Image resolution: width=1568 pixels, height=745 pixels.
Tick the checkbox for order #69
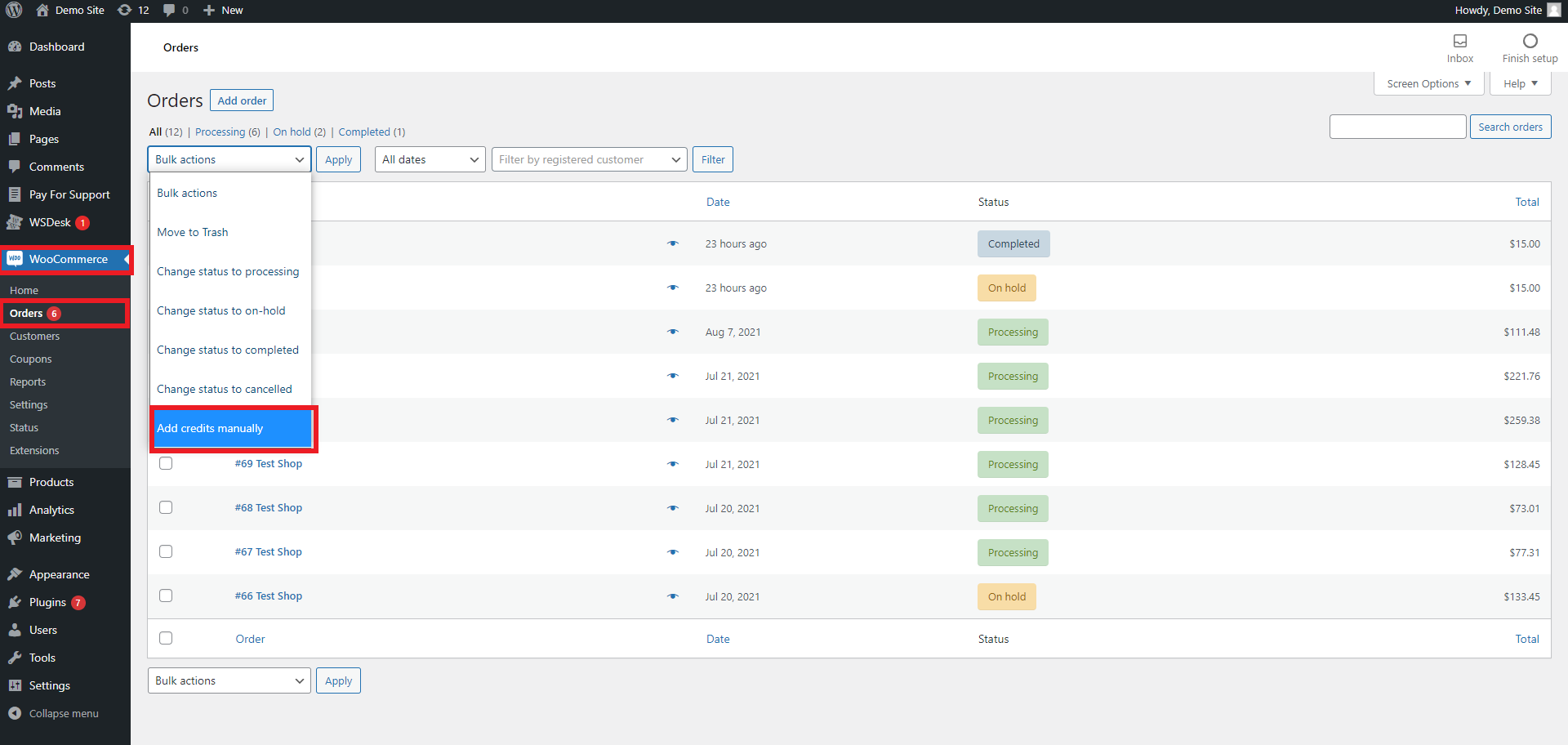[x=166, y=463]
